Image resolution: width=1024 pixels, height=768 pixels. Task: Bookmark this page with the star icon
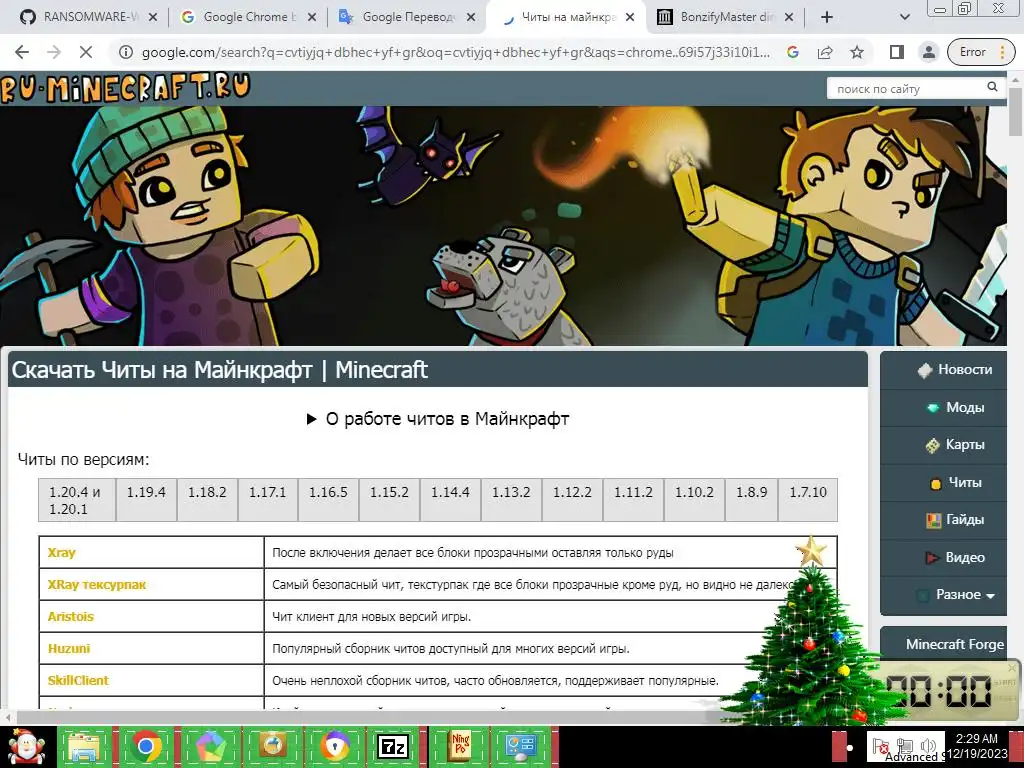point(857,52)
